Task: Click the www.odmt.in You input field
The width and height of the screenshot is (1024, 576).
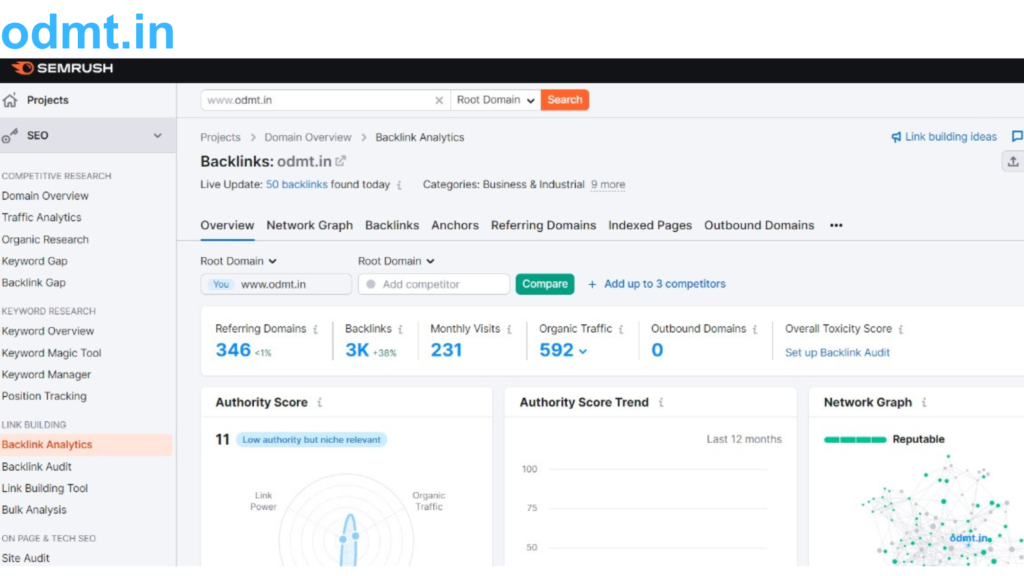Action: pos(276,284)
